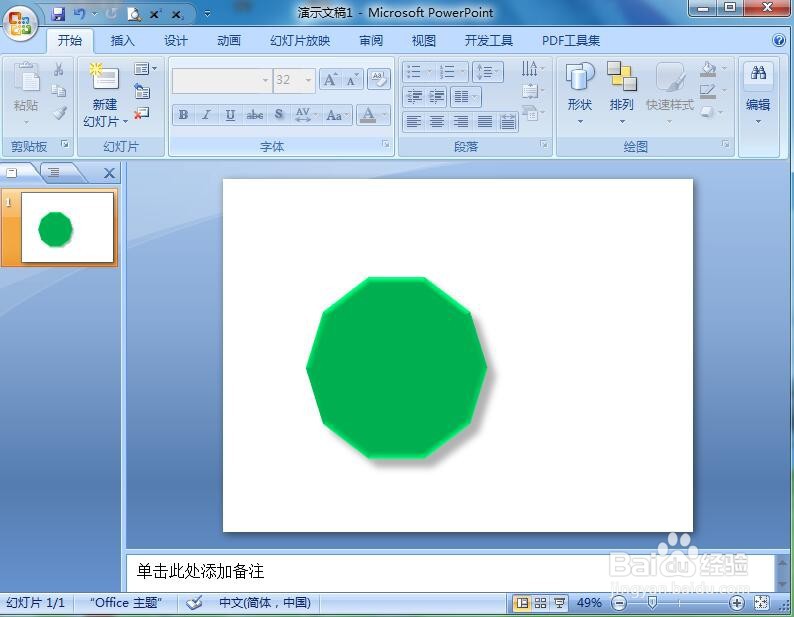The width and height of the screenshot is (794, 617).
Task: Change text direction
Action: click(532, 69)
